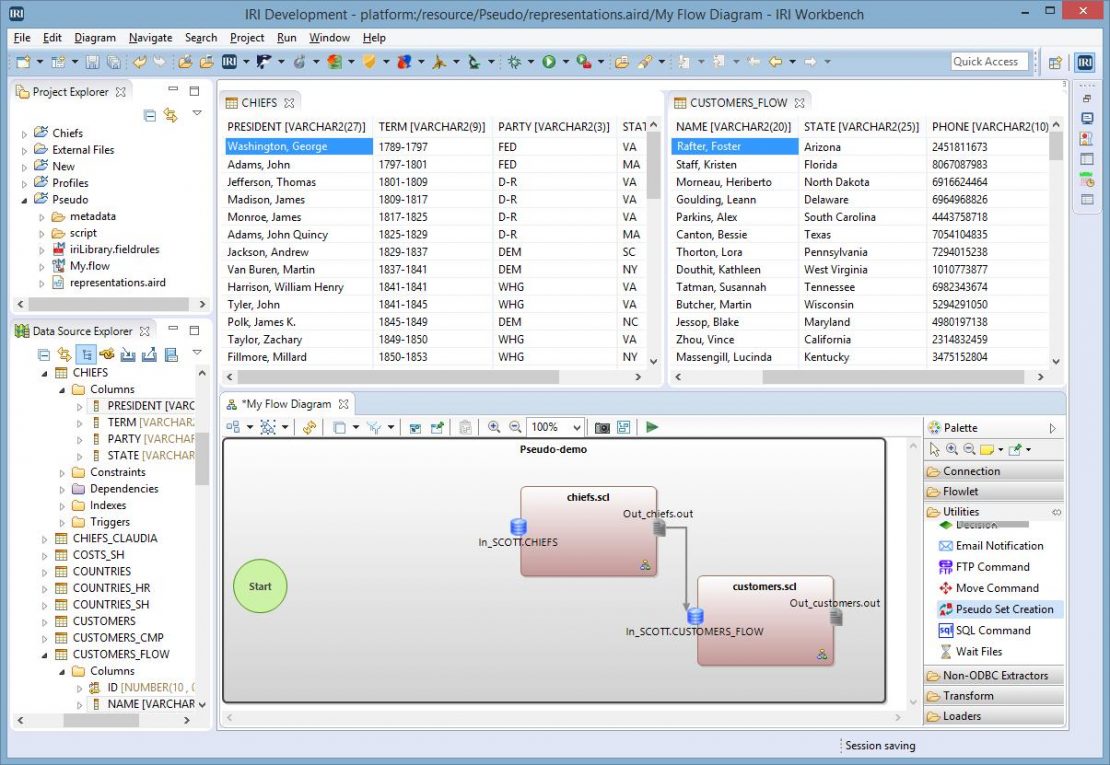Image resolution: width=1110 pixels, height=765 pixels.
Task: Click Collapse All in Project Explorer toolbar
Action: [149, 115]
